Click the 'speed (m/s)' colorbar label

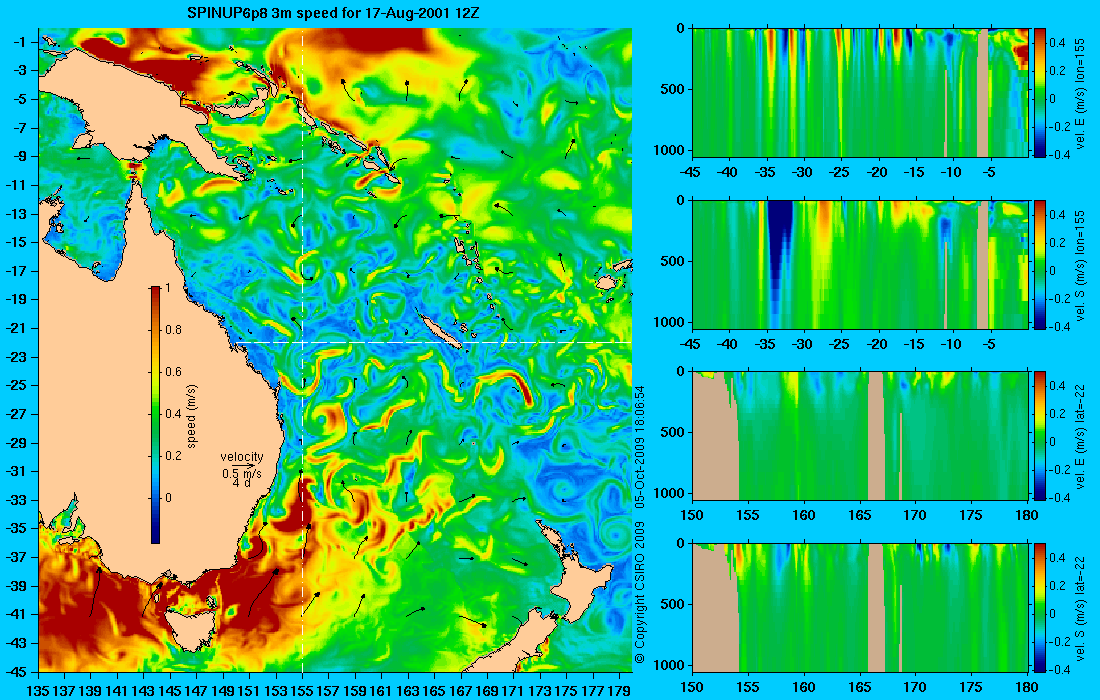pyautogui.click(x=192, y=416)
